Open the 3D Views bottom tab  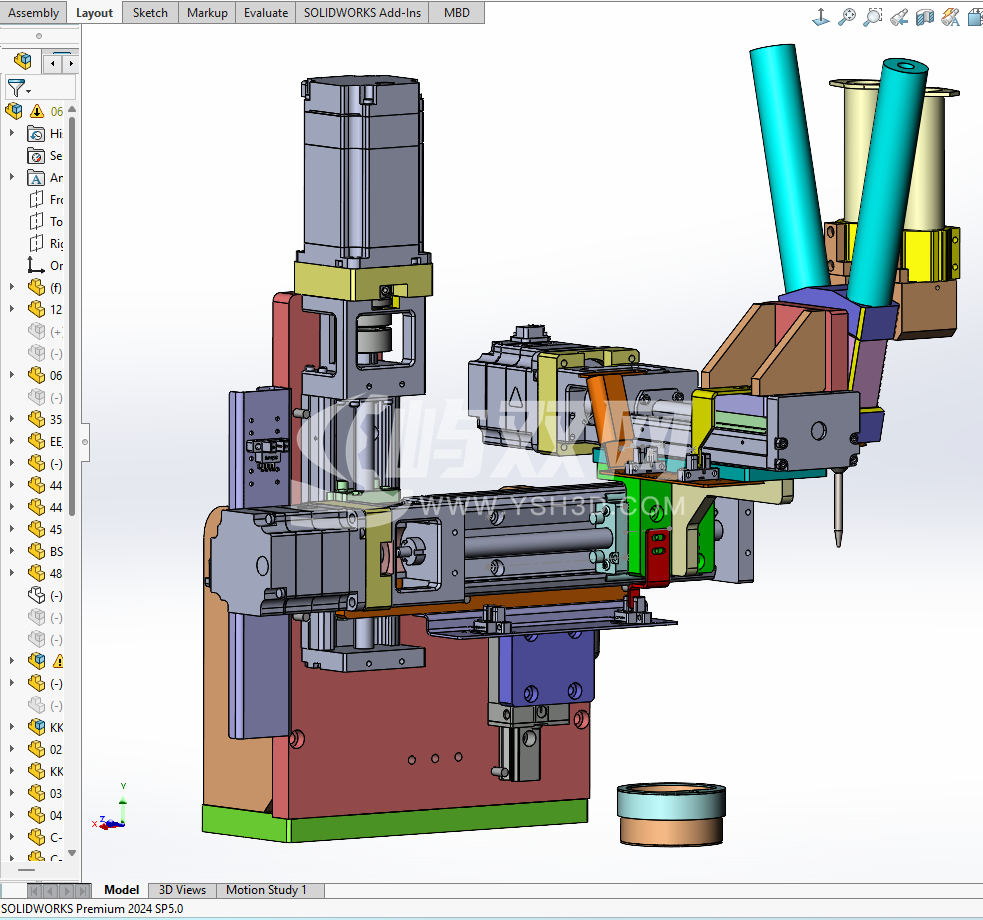182,890
